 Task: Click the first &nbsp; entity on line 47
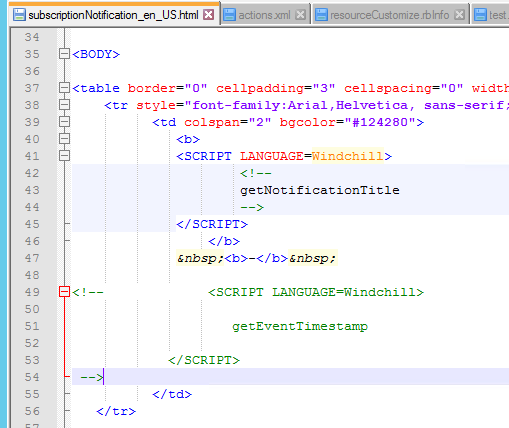pyautogui.click(x=200, y=258)
